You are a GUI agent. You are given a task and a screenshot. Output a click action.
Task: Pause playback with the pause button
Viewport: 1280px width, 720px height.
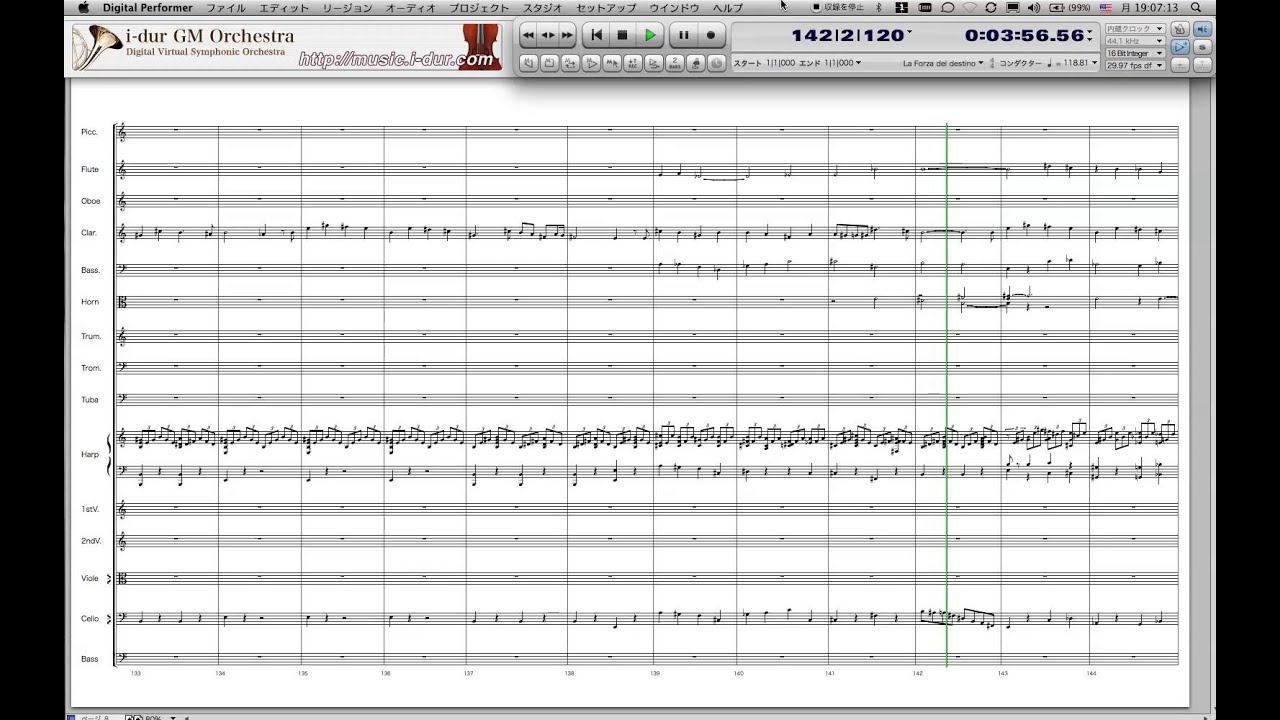[x=684, y=35]
